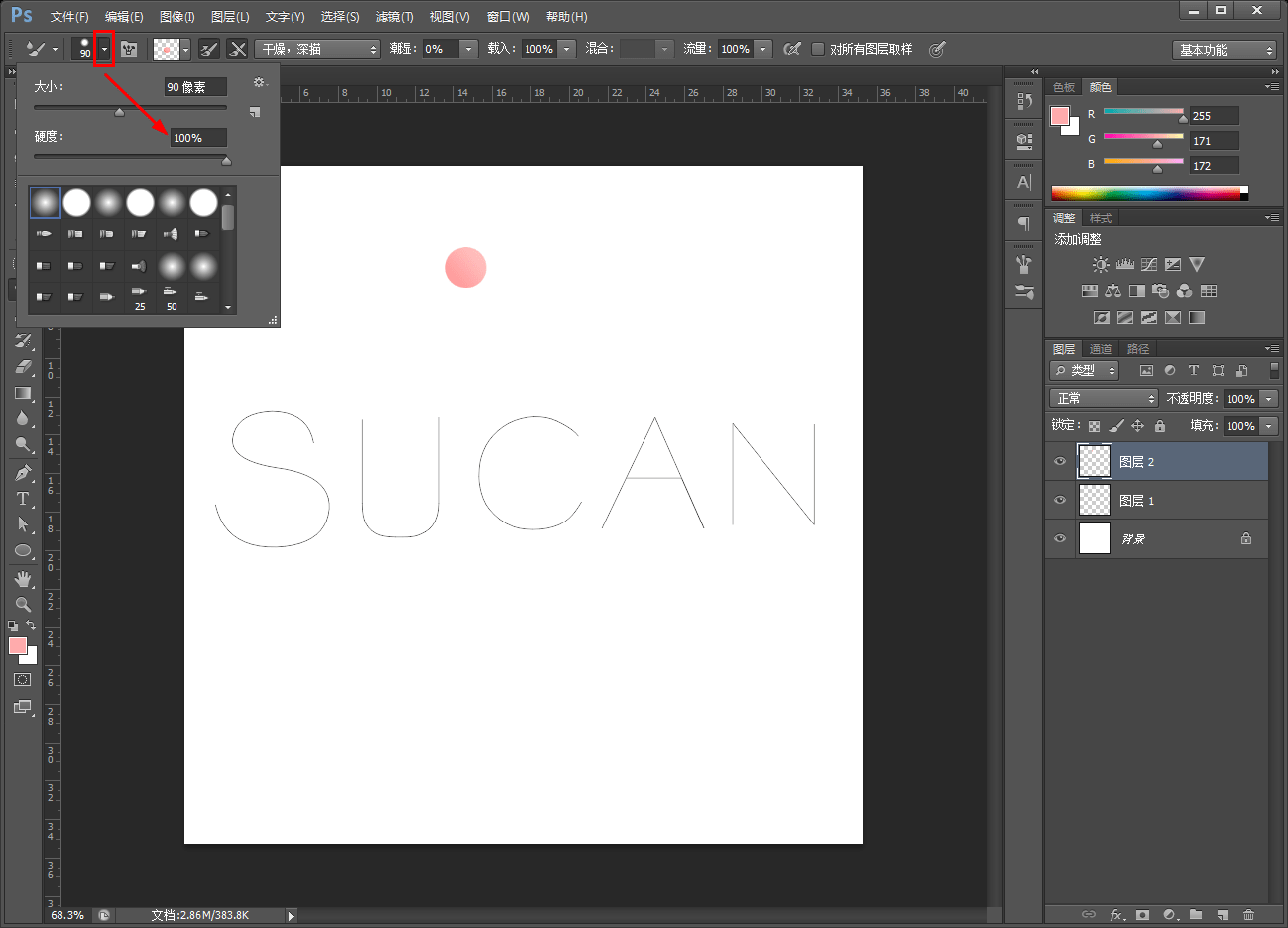Open the 滤镜(T) menu
The image size is (1288, 928).
(395, 17)
